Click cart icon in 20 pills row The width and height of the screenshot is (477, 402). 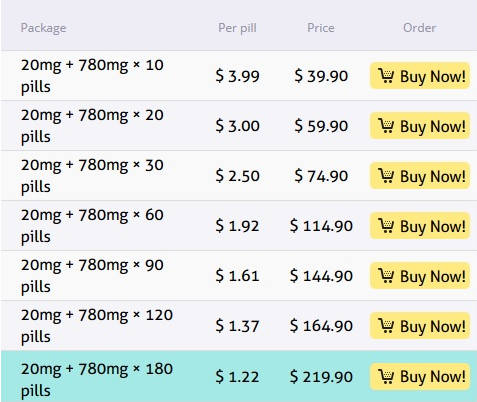(386, 126)
